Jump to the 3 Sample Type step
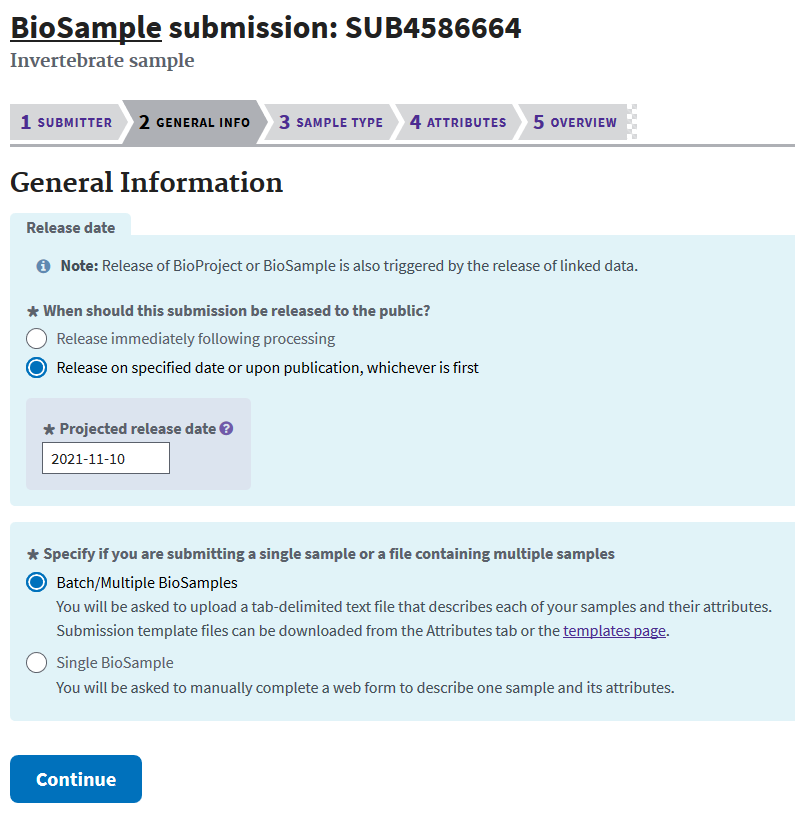The image size is (795, 816). pos(331,122)
